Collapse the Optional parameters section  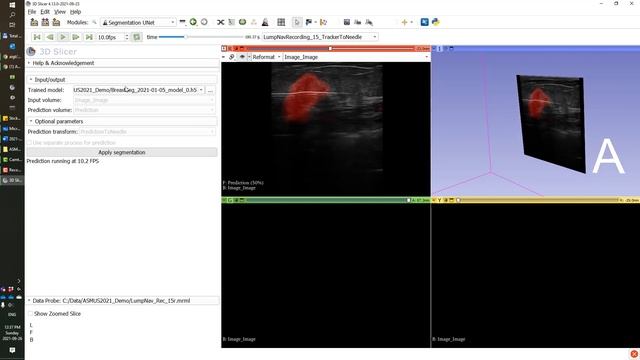click(x=122, y=122)
